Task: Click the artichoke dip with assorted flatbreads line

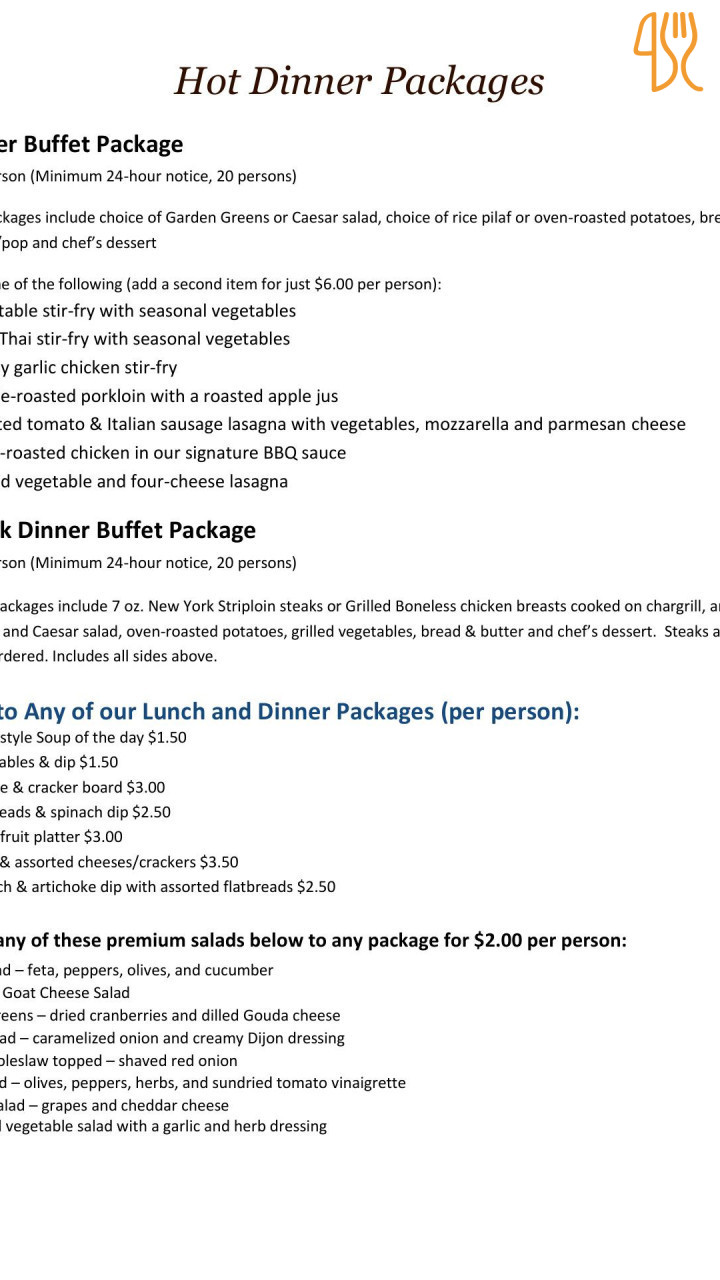Action: [168, 886]
